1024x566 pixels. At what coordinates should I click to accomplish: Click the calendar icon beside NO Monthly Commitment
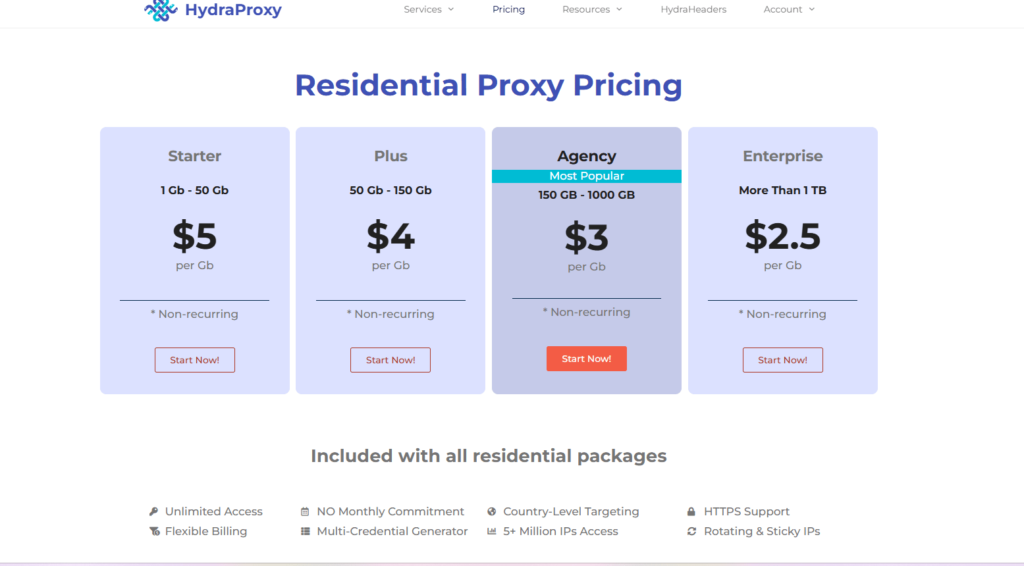[305, 511]
